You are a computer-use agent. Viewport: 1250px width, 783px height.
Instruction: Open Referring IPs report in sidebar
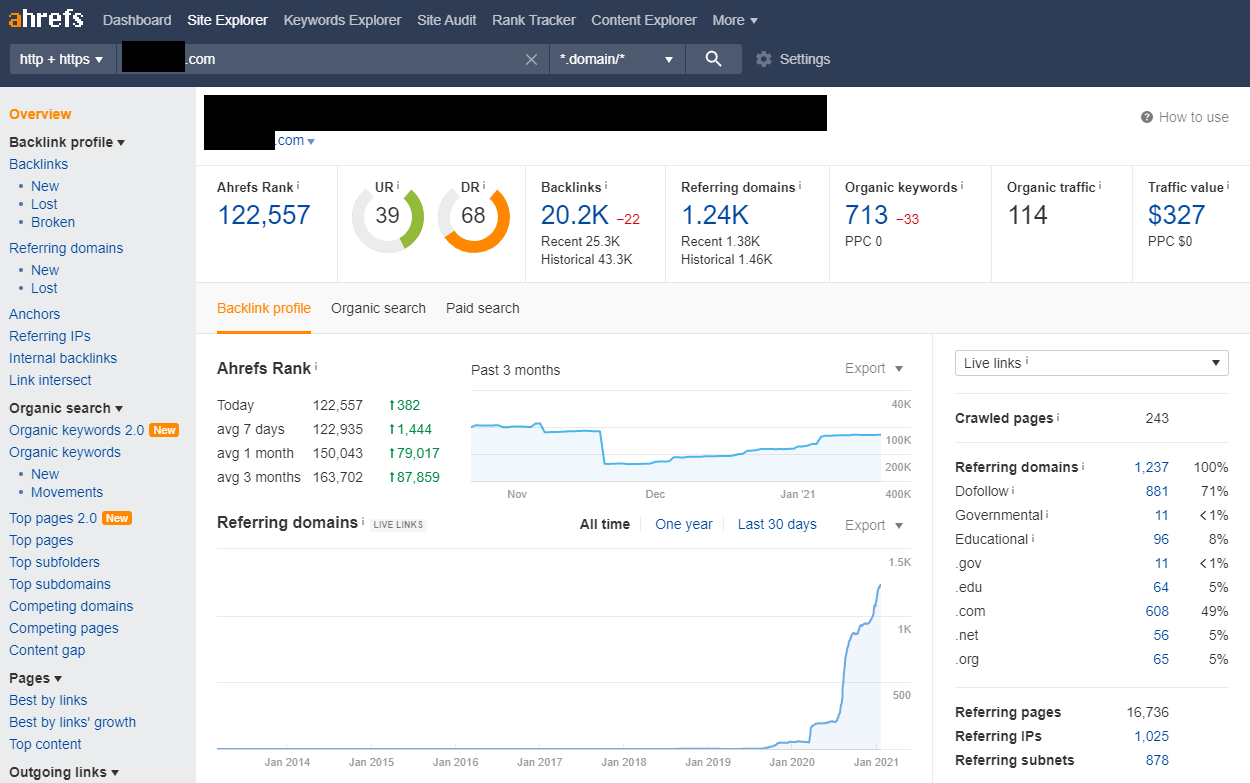point(50,336)
